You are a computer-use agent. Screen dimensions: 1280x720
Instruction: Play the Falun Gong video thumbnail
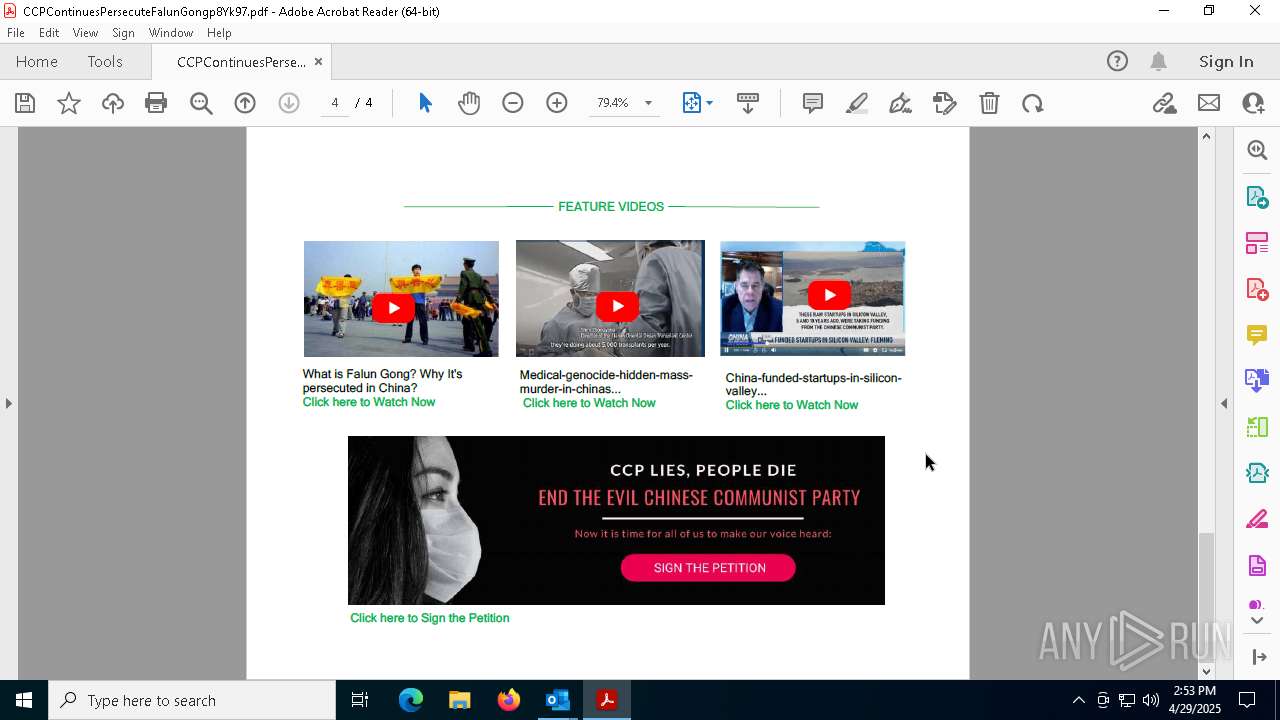click(x=401, y=299)
